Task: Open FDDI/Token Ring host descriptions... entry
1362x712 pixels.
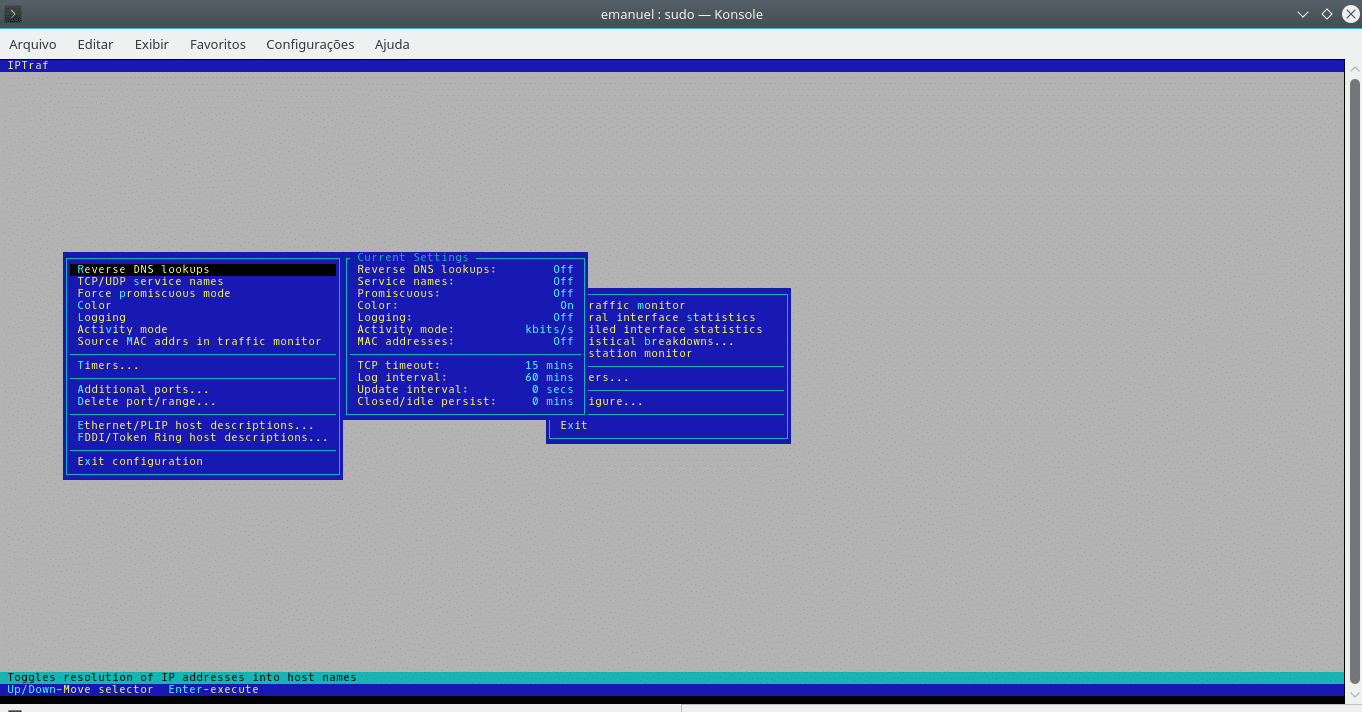Action: pyautogui.click(x=203, y=437)
